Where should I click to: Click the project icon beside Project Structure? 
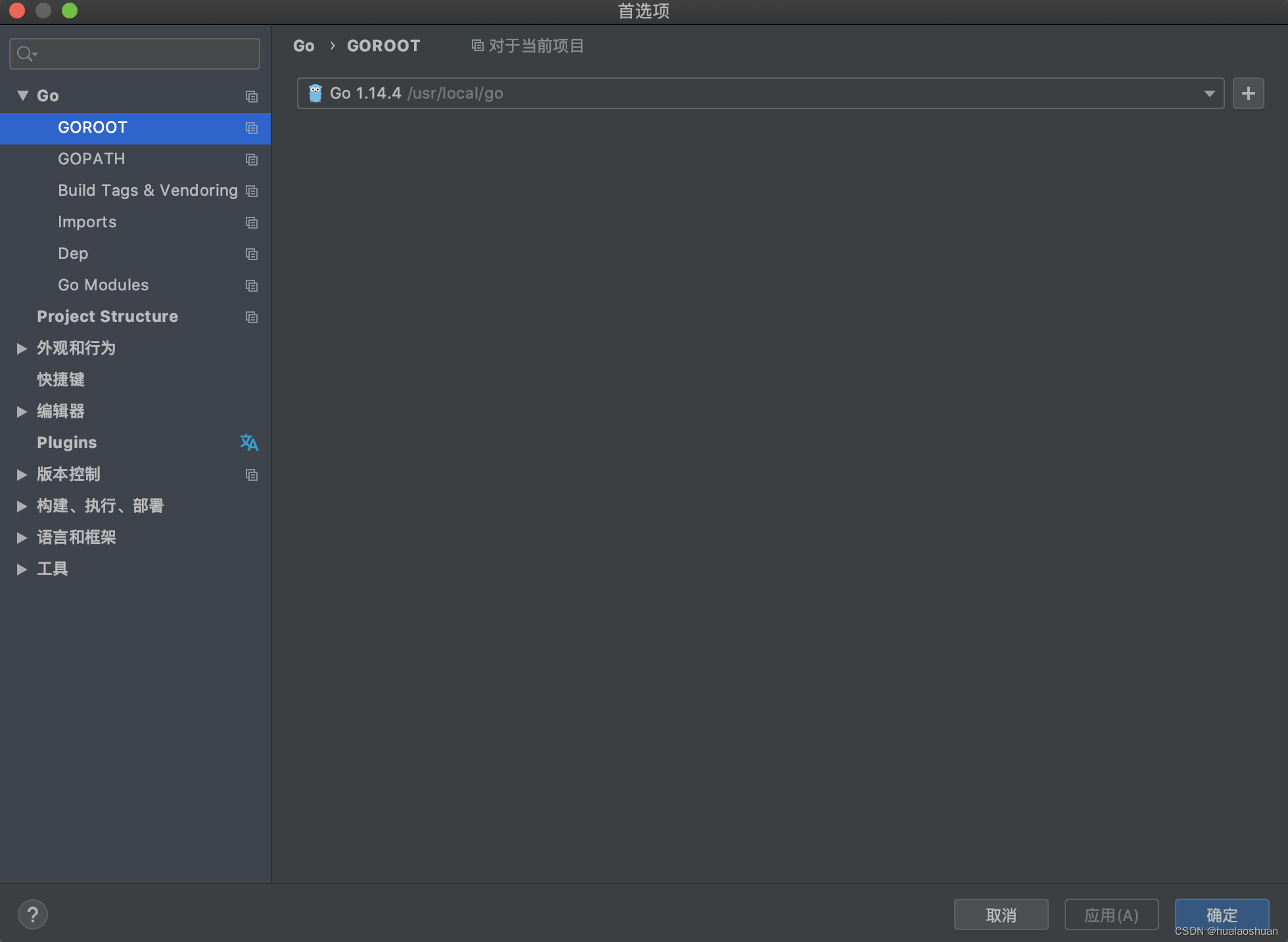(251, 317)
